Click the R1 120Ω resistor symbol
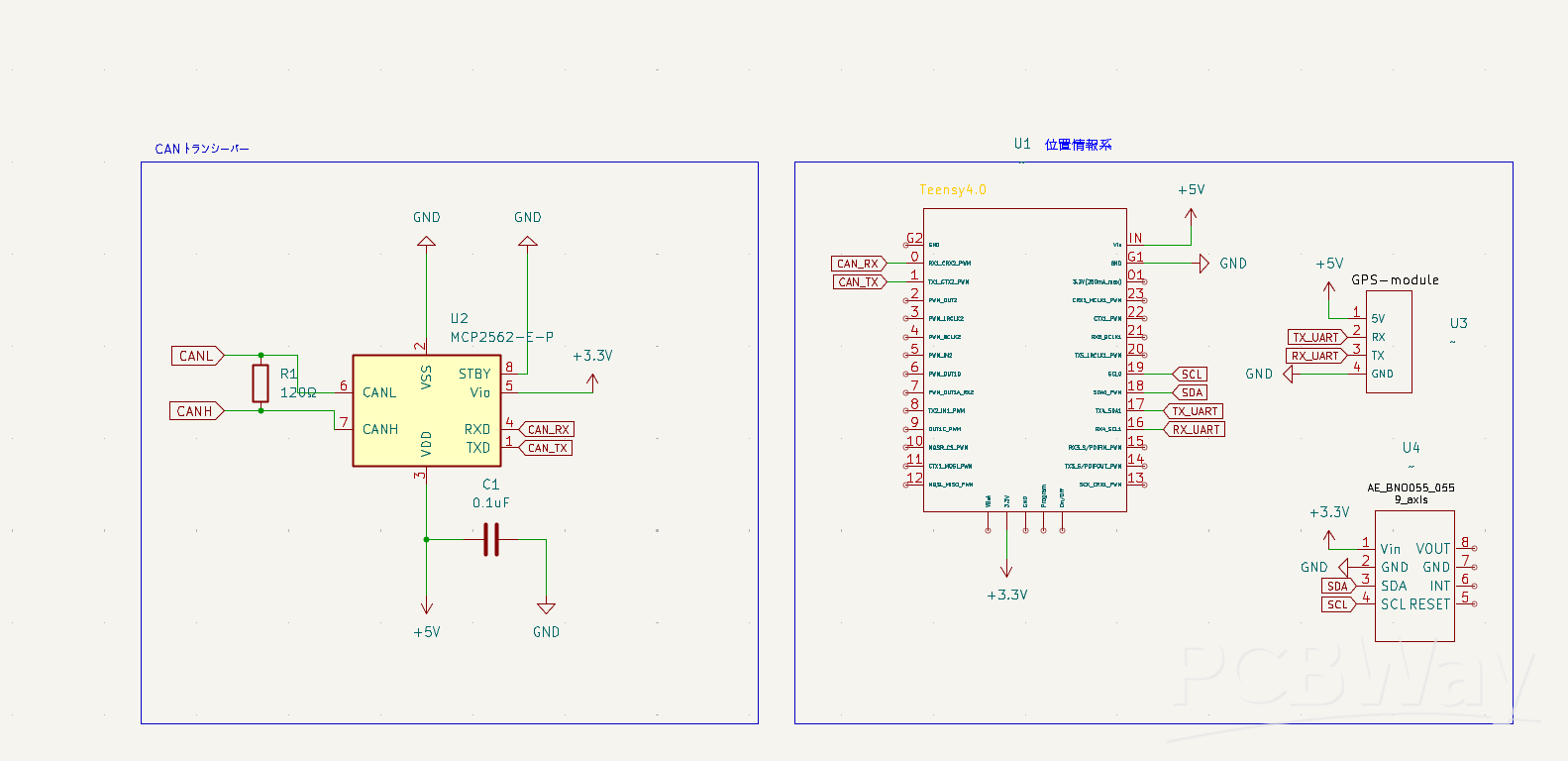 point(261,382)
